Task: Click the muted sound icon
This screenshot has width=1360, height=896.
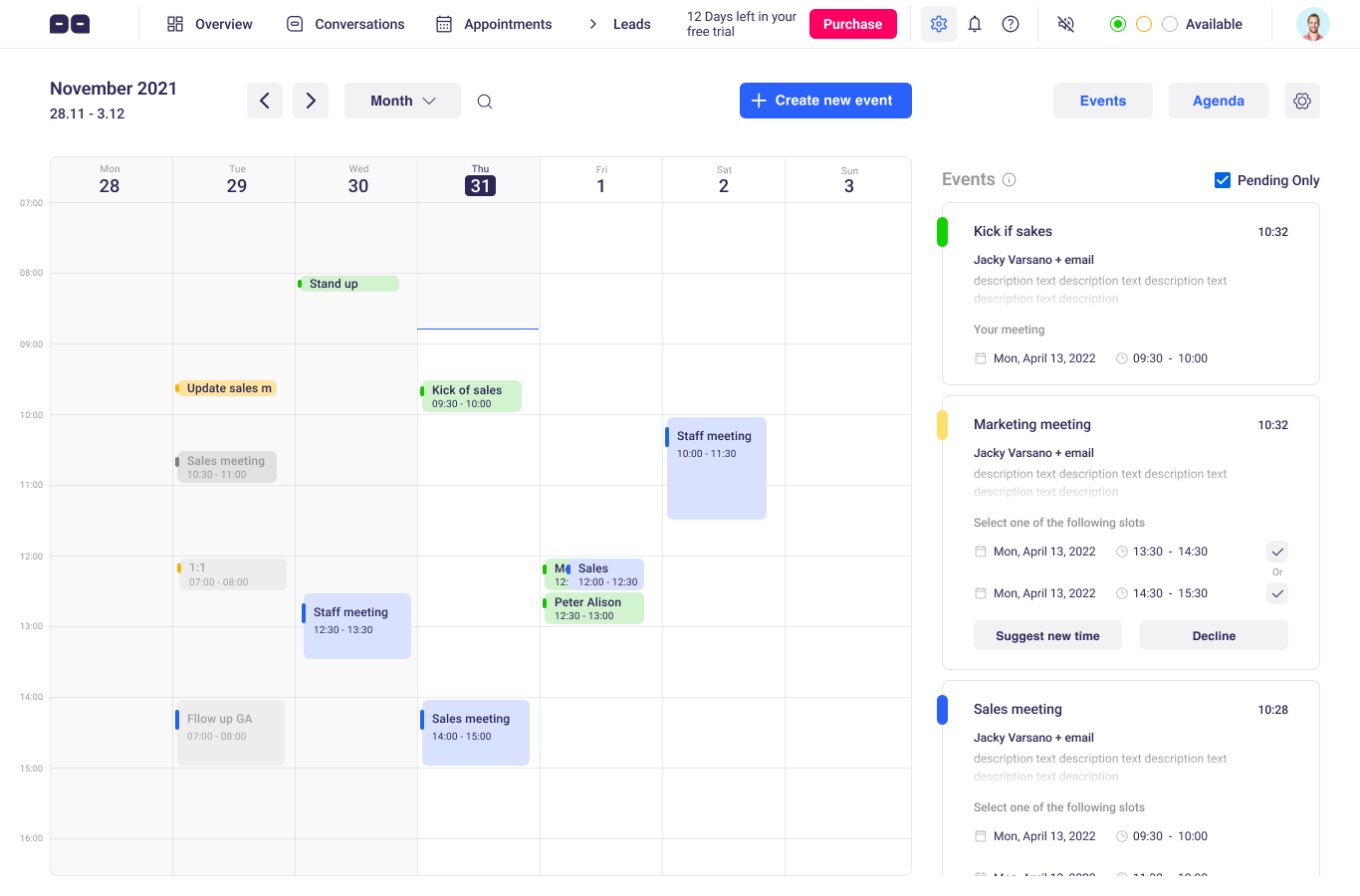Action: click(1065, 23)
